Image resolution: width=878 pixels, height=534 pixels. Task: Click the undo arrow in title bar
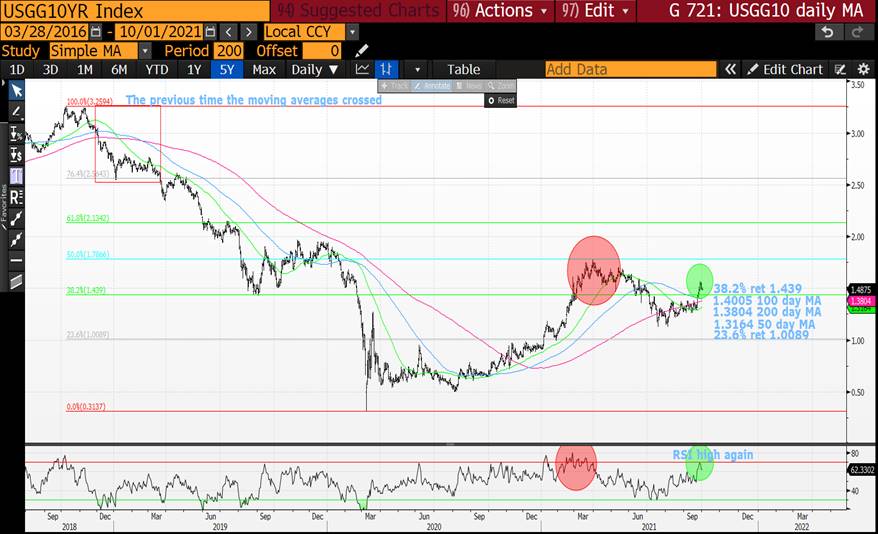(x=827, y=31)
